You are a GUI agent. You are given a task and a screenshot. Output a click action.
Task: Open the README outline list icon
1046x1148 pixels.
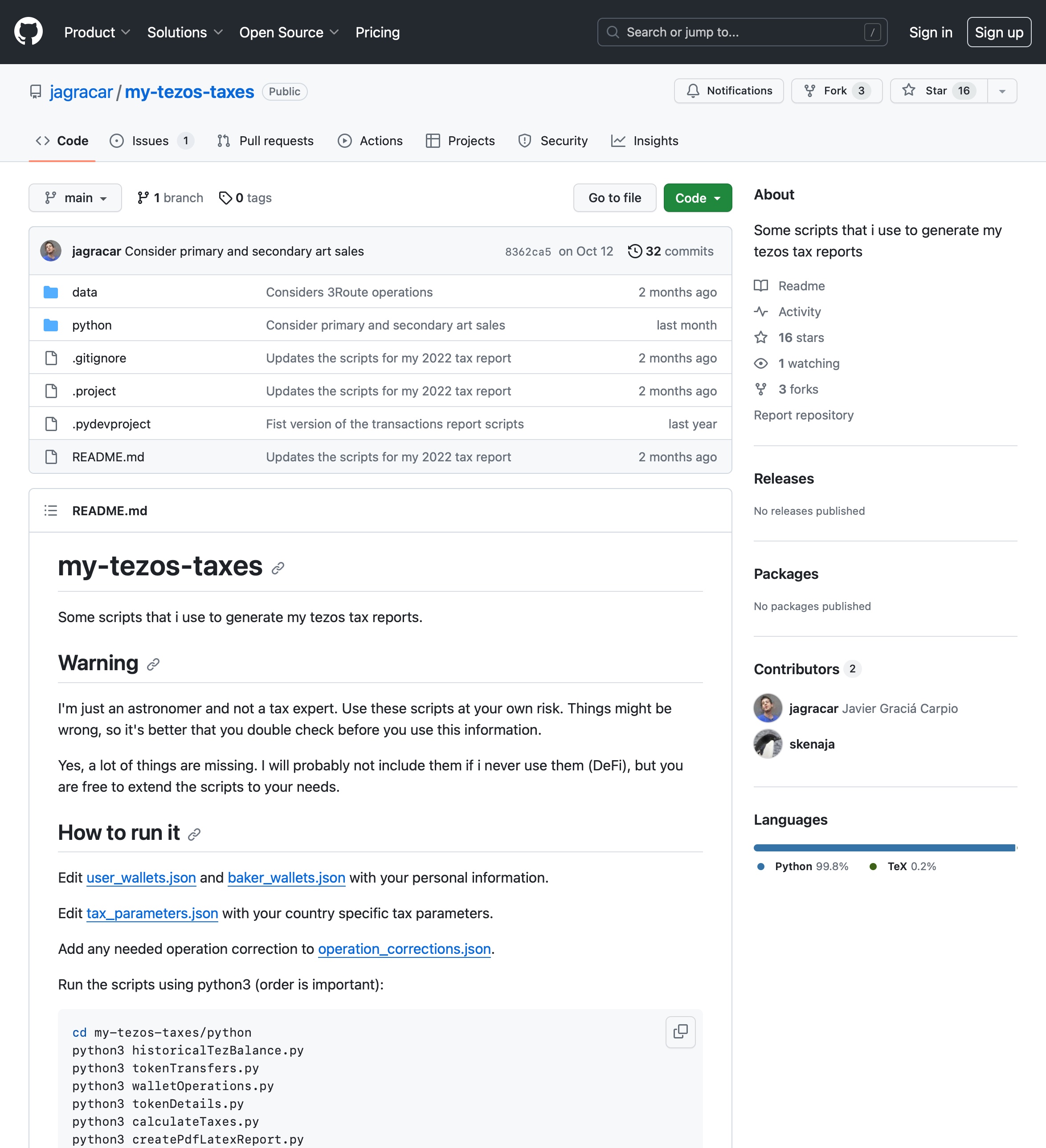[51, 511]
